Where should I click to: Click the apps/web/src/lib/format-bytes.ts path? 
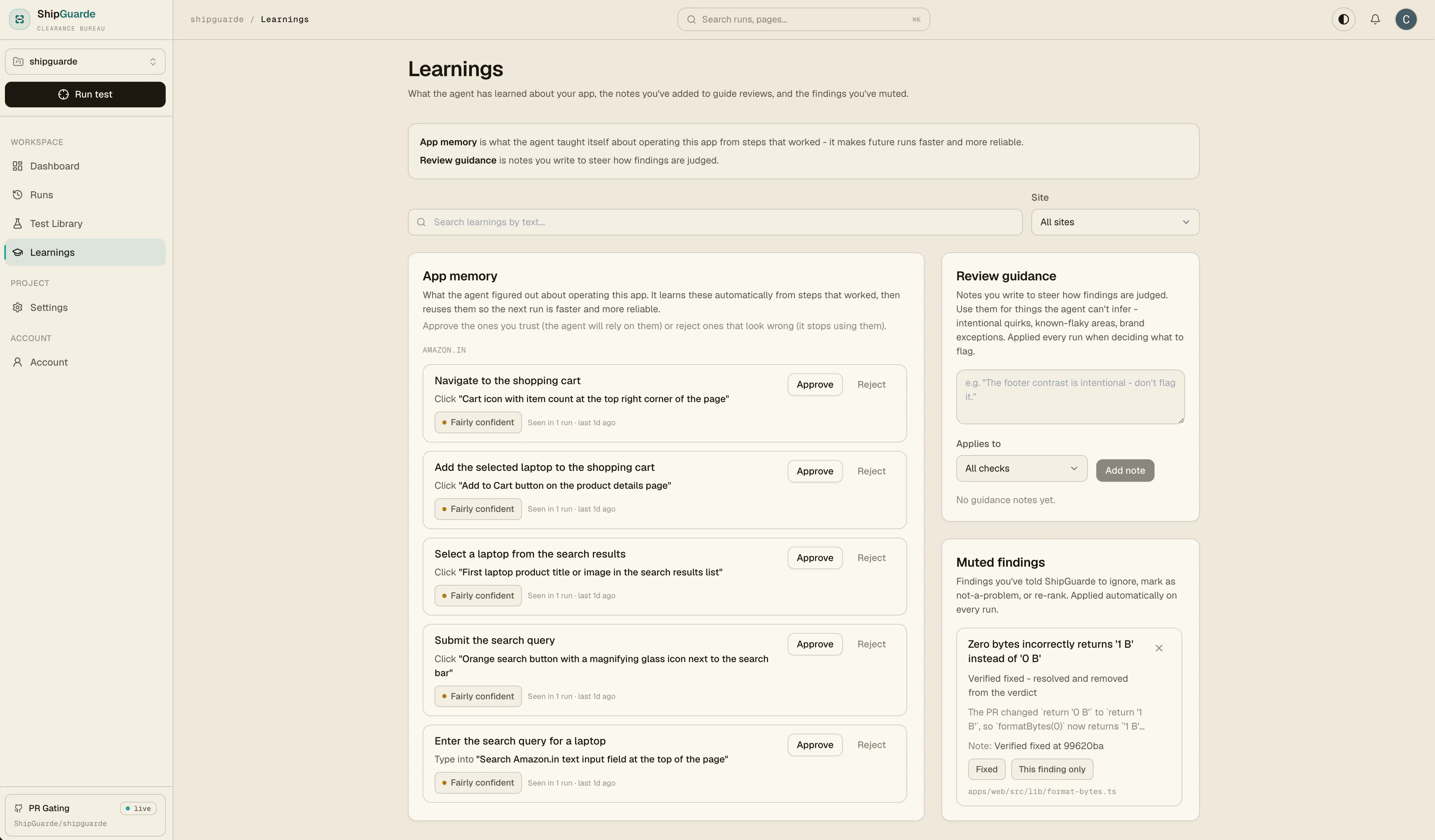pyautogui.click(x=1041, y=792)
